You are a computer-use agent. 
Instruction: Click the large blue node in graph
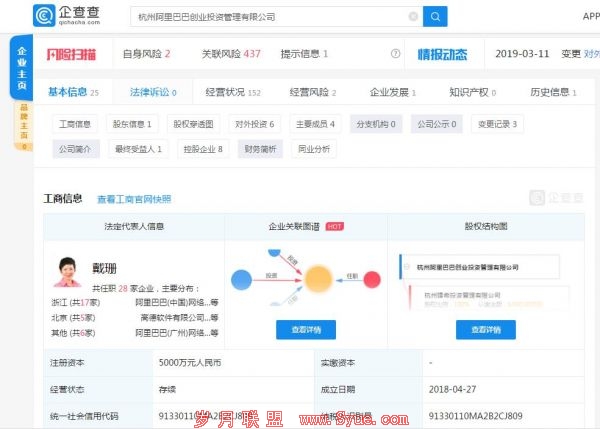click(241, 280)
